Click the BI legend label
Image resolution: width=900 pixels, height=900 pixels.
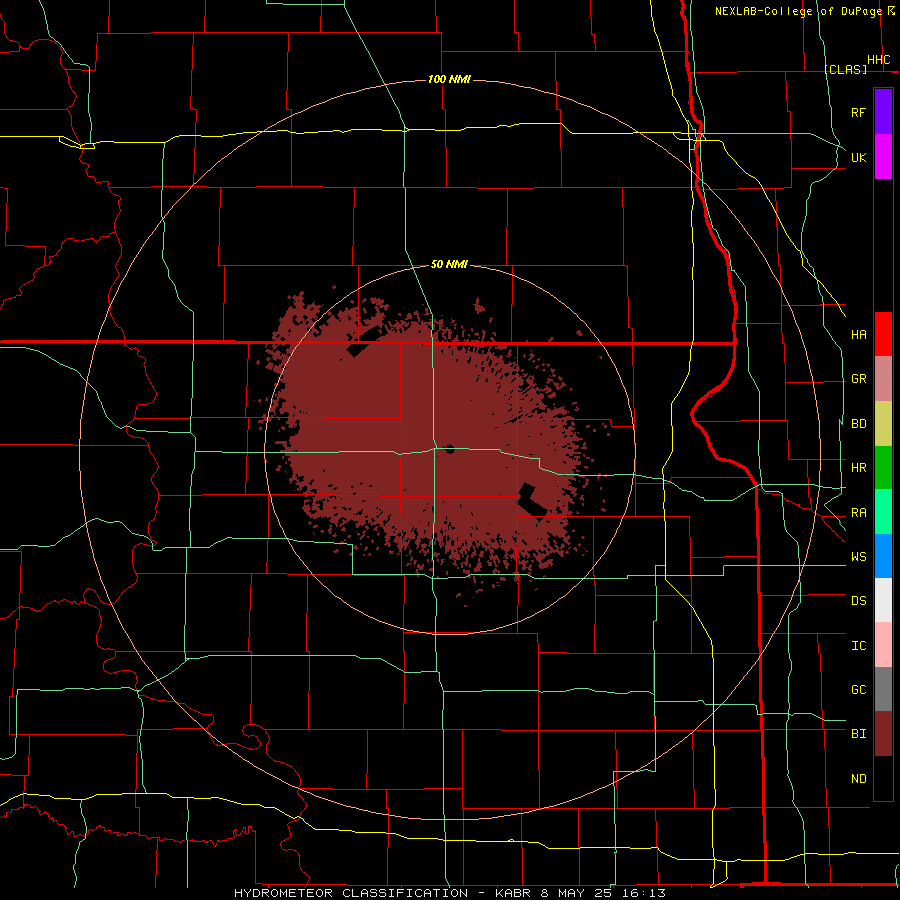click(x=858, y=734)
